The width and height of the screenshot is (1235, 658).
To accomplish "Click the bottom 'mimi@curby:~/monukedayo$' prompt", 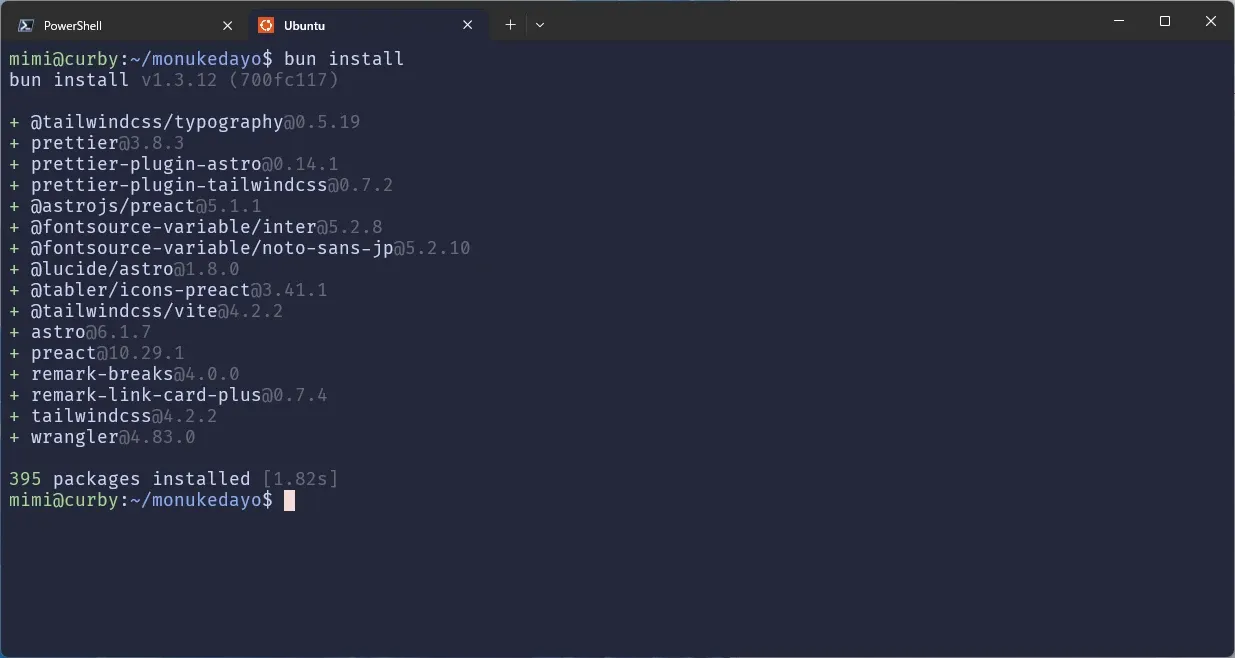I will point(141,500).
